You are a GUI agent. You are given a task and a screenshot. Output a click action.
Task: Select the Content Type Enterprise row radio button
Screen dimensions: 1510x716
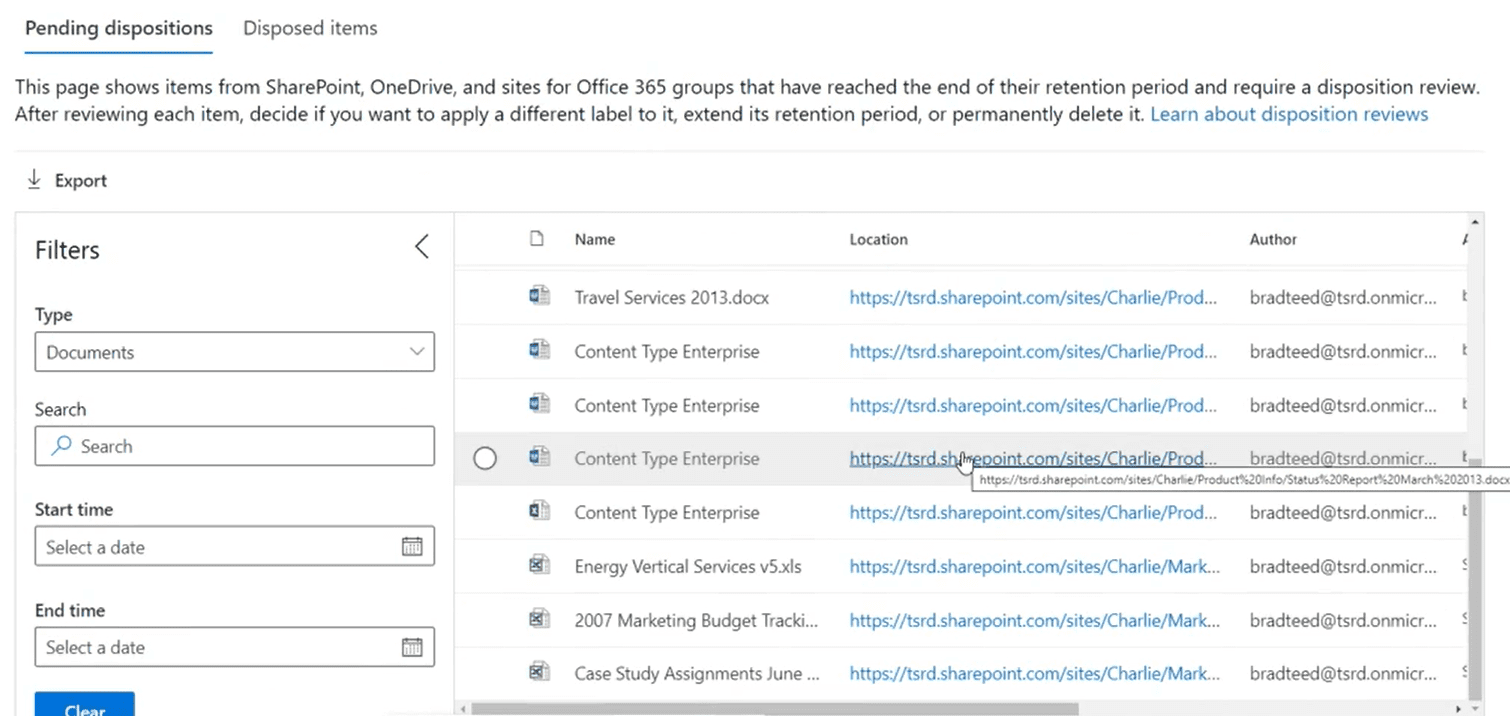485,458
